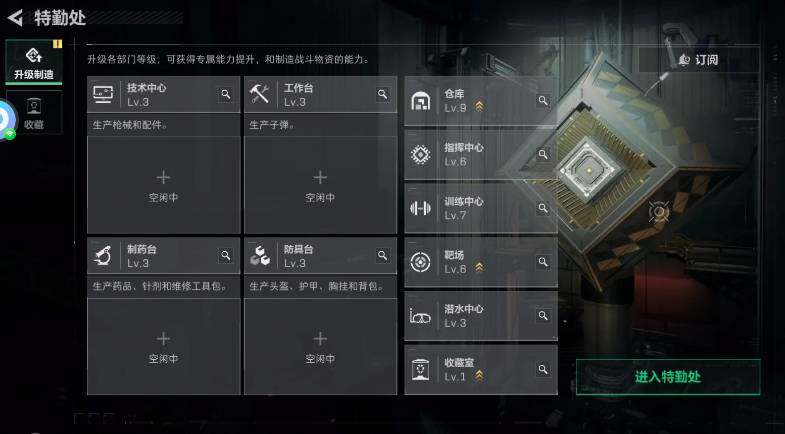785x434 pixels.
Task: Start crafting in idle 工作台 slot
Action: point(320,185)
